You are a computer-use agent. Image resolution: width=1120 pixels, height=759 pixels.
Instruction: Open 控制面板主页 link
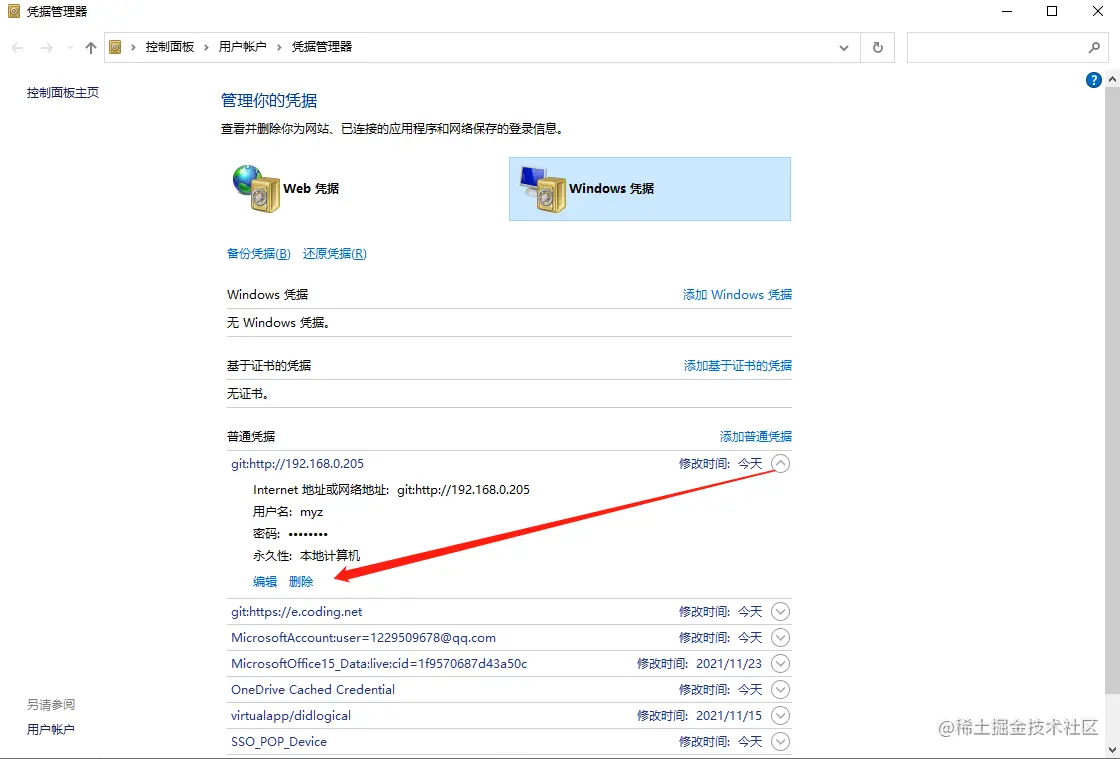click(x=63, y=93)
